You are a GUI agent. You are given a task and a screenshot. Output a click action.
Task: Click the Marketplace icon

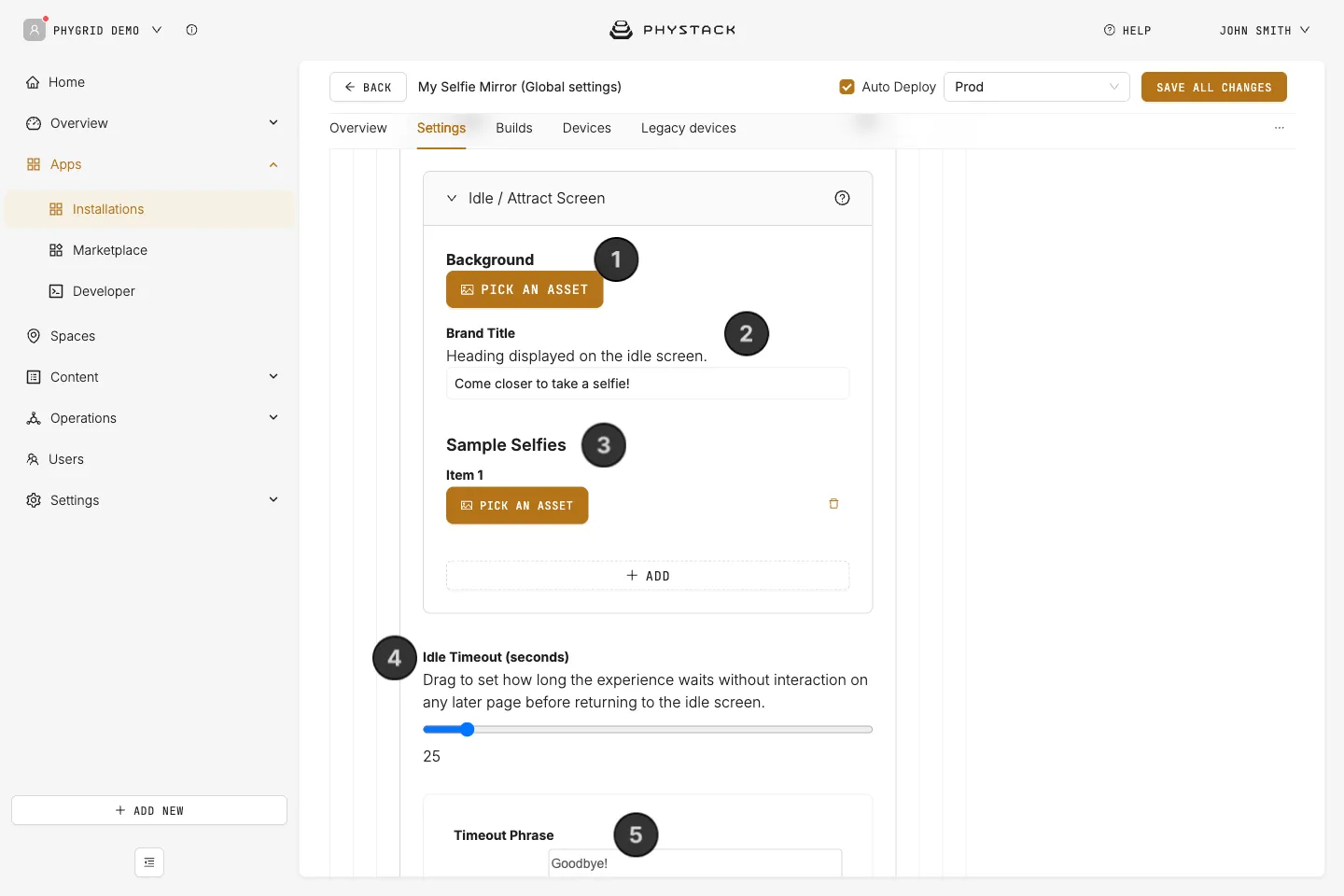pos(56,250)
